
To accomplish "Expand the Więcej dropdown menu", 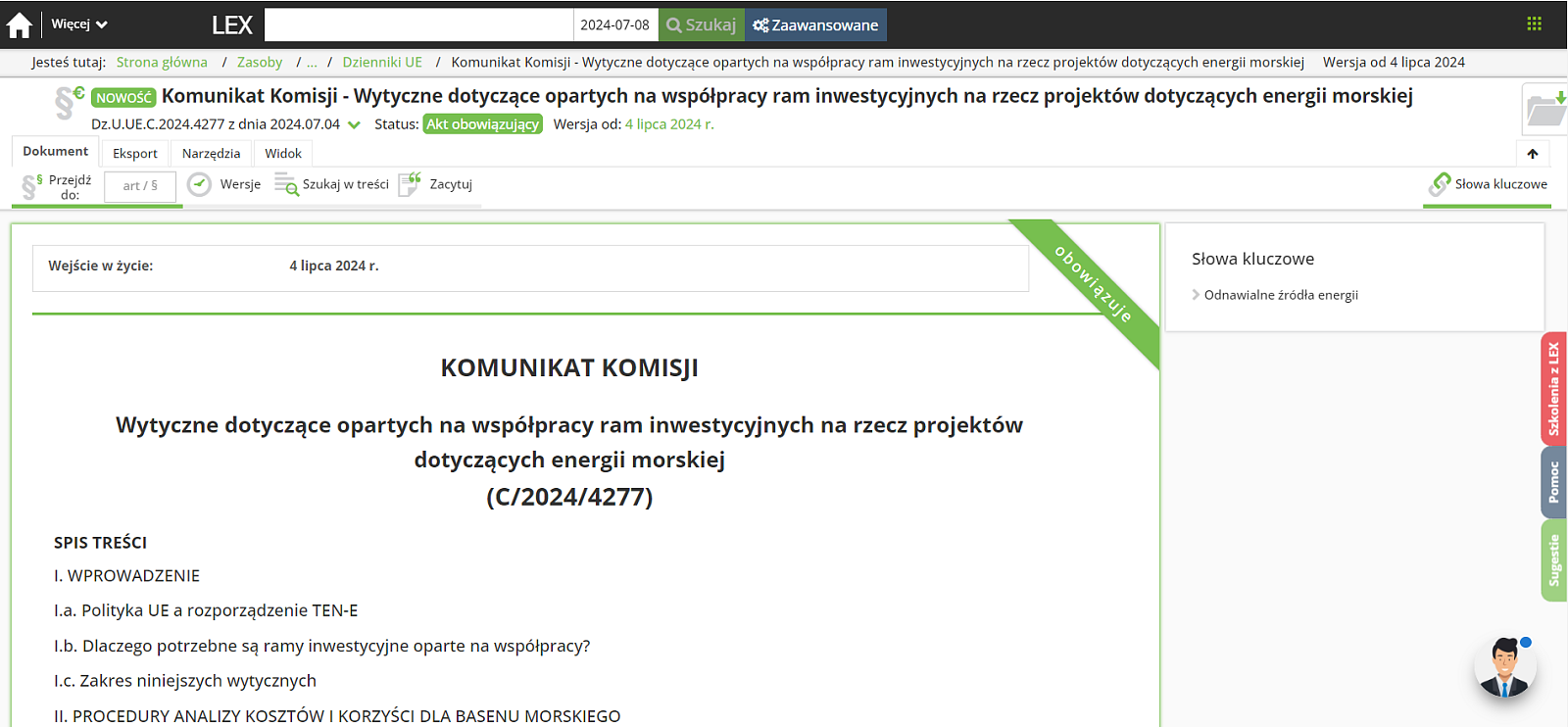I will coord(79,24).
